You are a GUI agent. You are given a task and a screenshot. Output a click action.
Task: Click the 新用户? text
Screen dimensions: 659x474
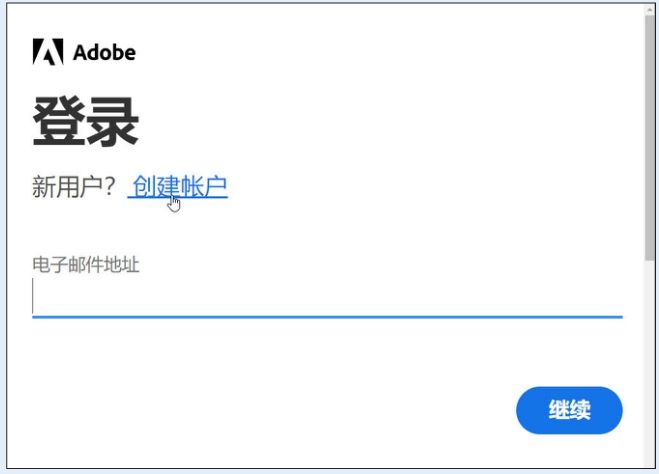click(74, 186)
